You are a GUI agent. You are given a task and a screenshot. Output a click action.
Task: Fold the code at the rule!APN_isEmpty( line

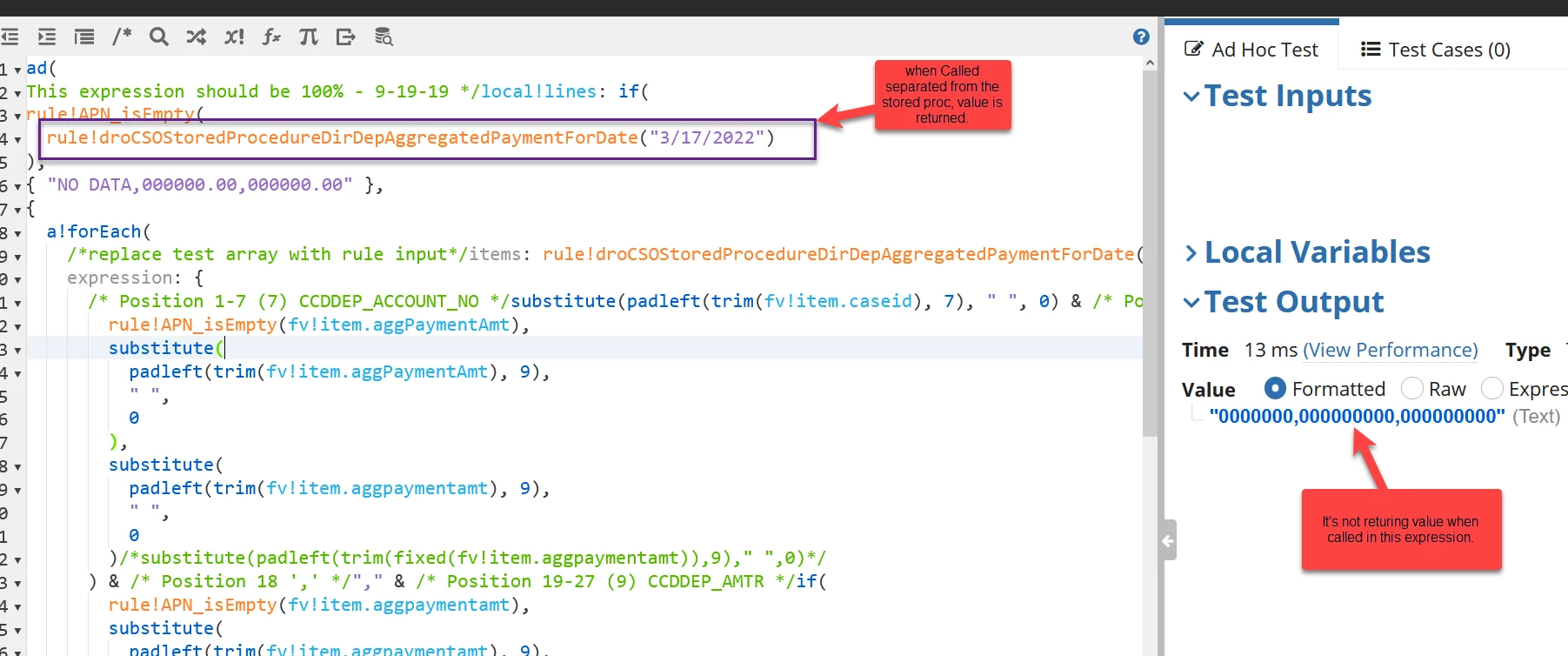(17, 117)
